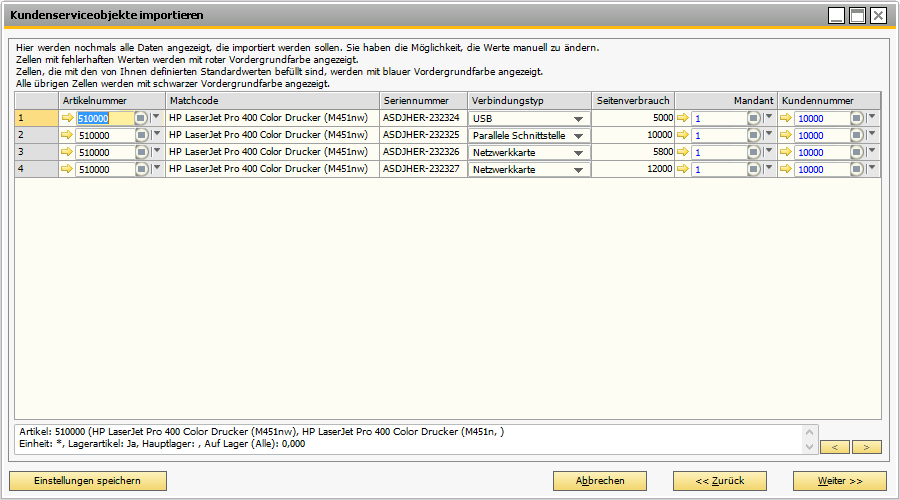Expand the Mandant small arrow in row 1
Image resolution: width=900 pixels, height=500 pixels.
pyautogui.click(x=769, y=117)
